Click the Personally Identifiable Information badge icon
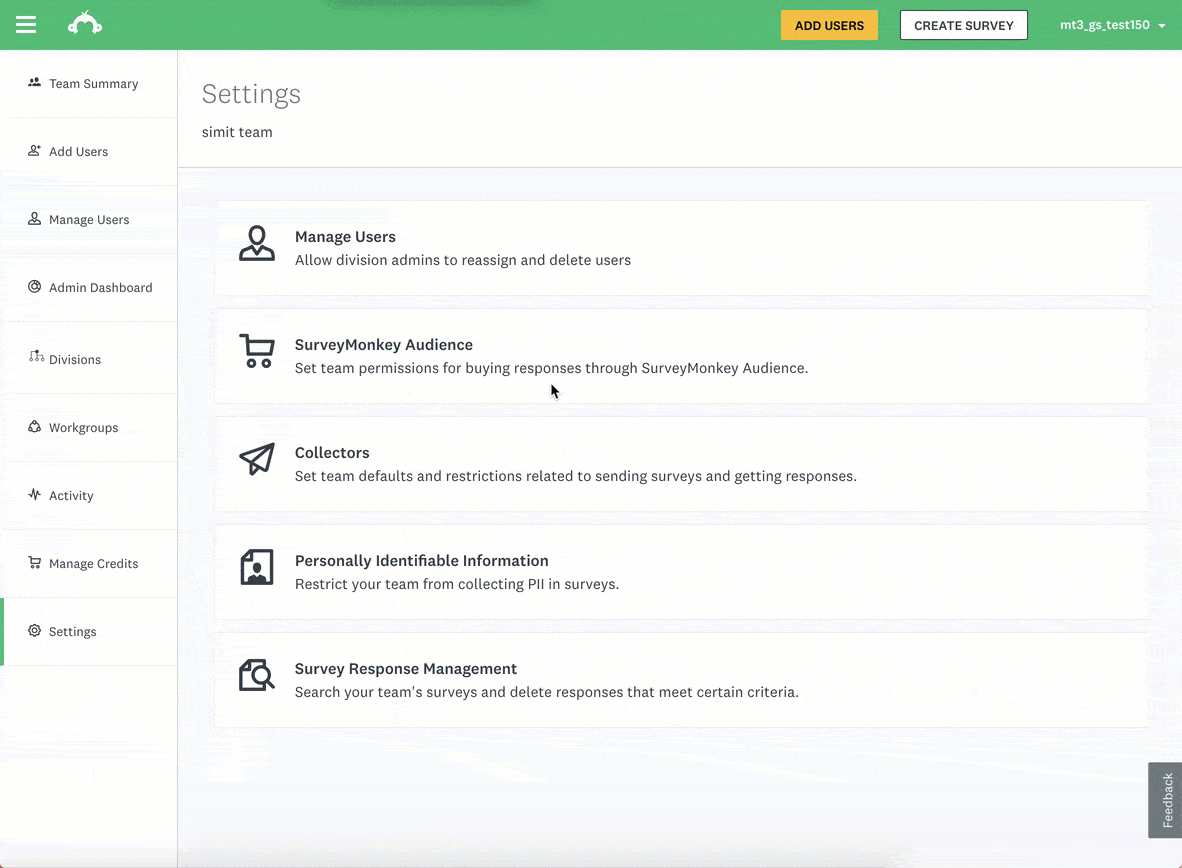Viewport: 1182px width, 868px height. pyautogui.click(x=256, y=568)
